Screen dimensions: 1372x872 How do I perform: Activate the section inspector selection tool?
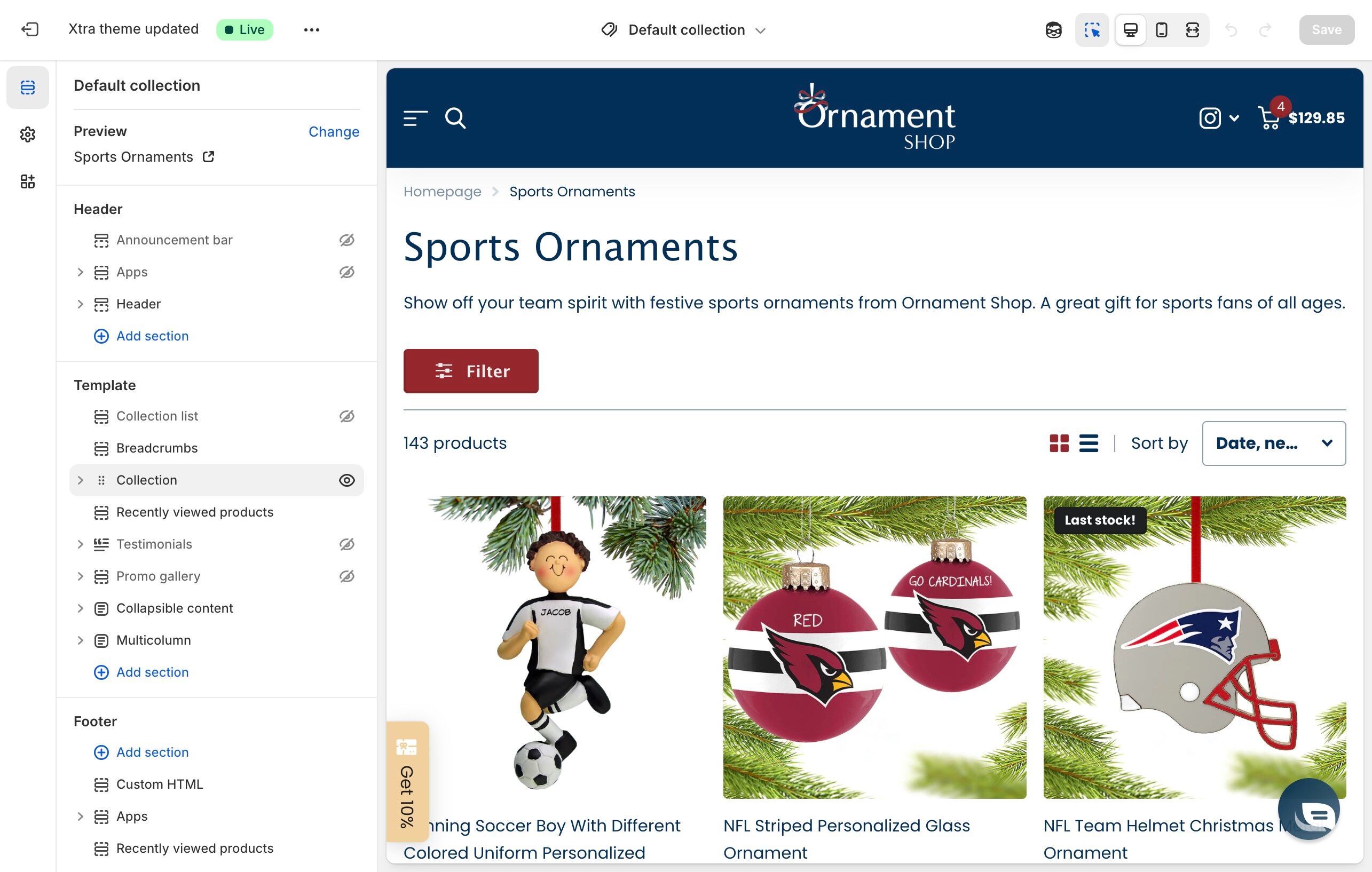coord(1092,29)
